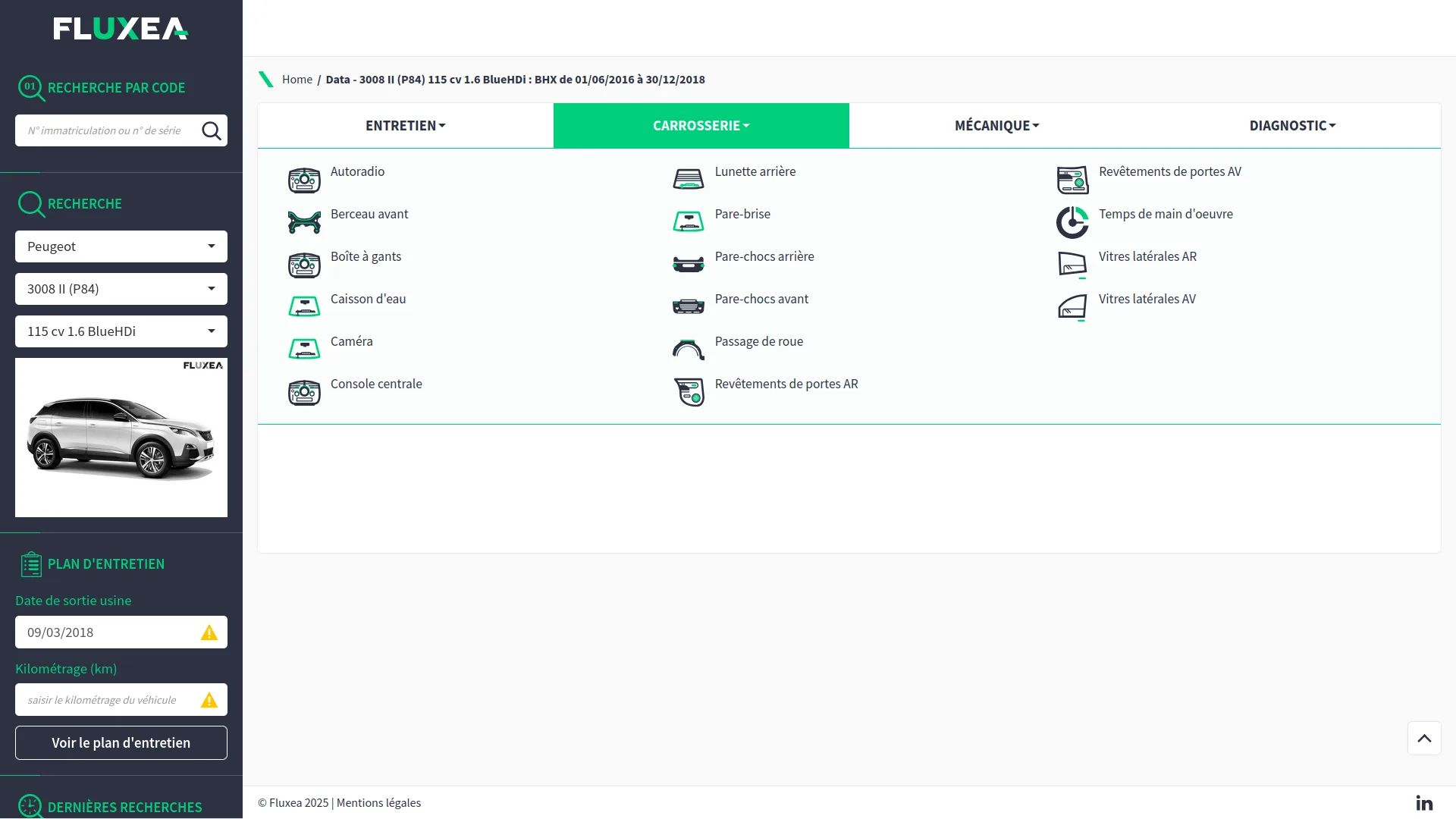
Task: Click the Pare-chocs arrière bumper icon
Action: pos(689,264)
